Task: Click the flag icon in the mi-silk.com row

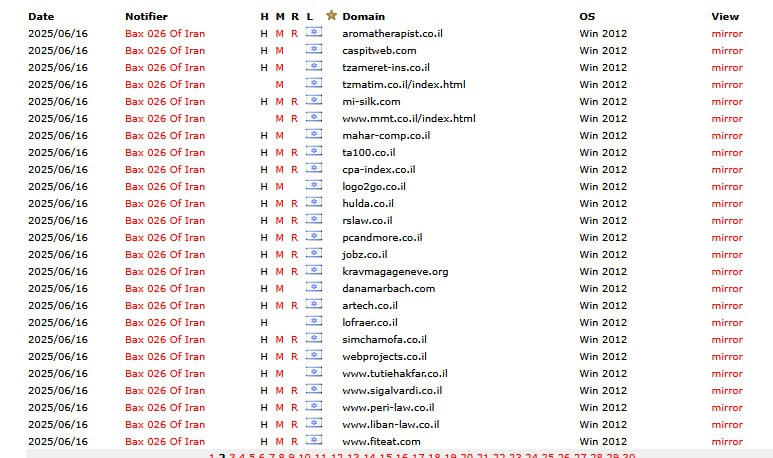Action: [314, 100]
